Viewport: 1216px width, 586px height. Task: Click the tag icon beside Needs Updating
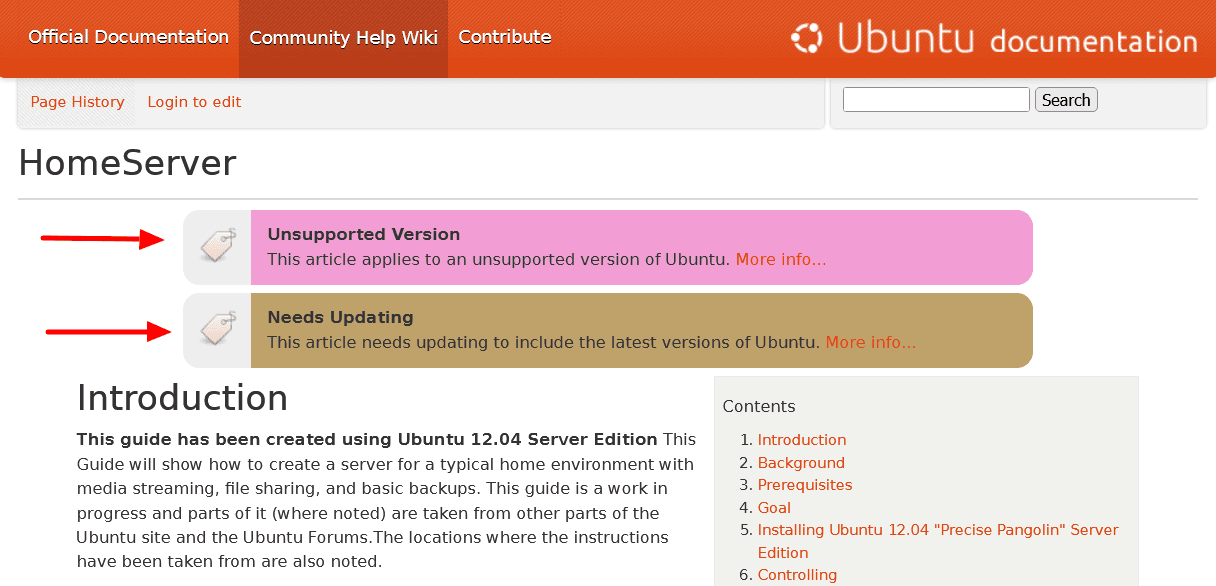tap(217, 329)
